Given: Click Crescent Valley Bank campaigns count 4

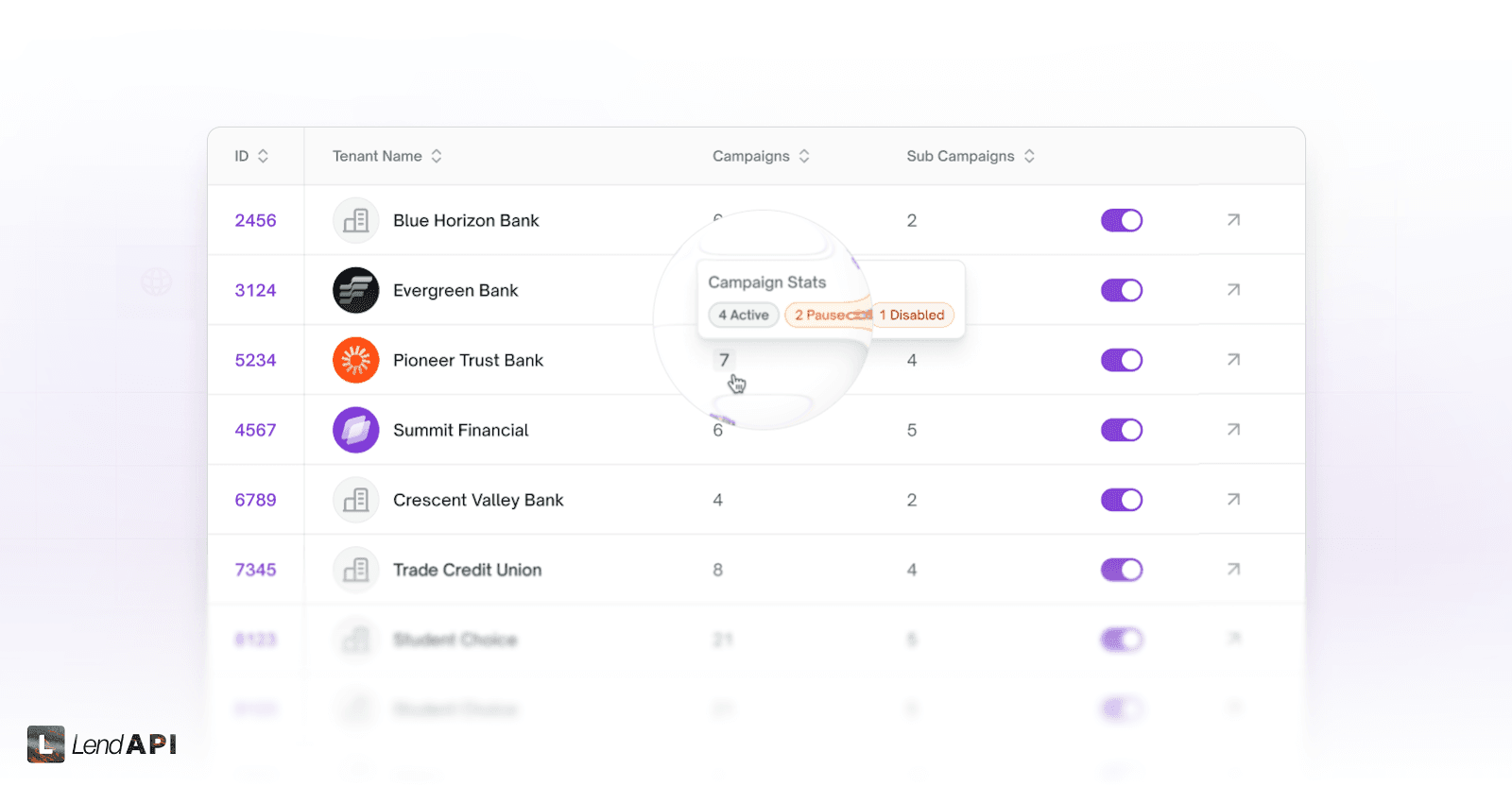Looking at the screenshot, I should pyautogui.click(x=718, y=500).
